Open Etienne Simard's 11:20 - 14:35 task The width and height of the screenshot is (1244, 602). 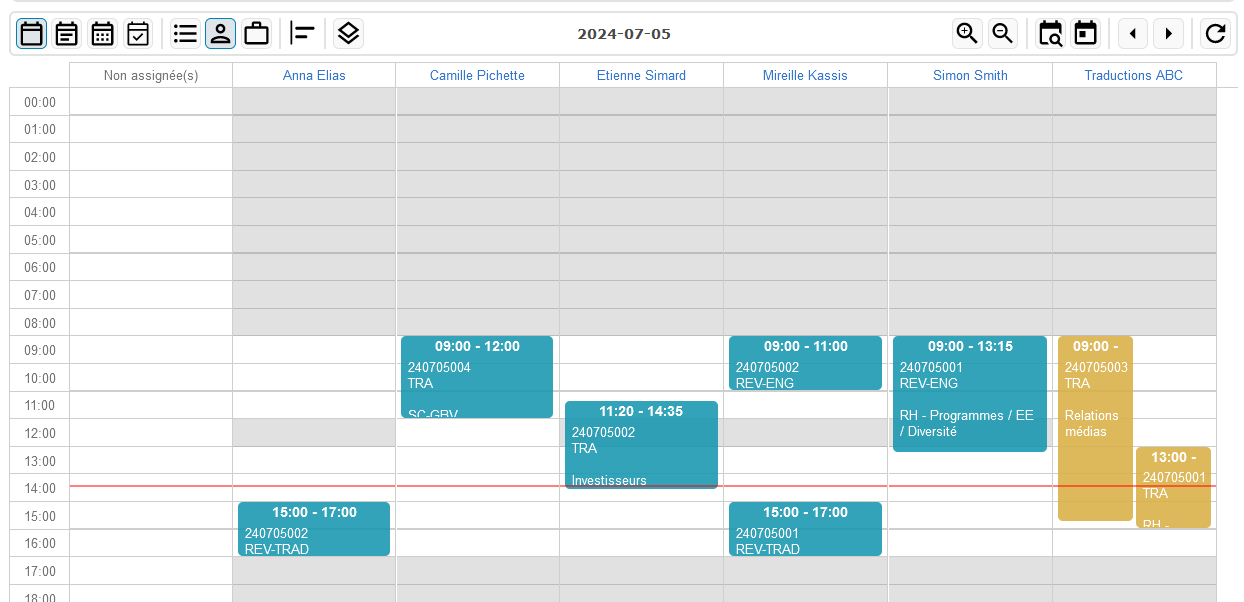point(641,445)
